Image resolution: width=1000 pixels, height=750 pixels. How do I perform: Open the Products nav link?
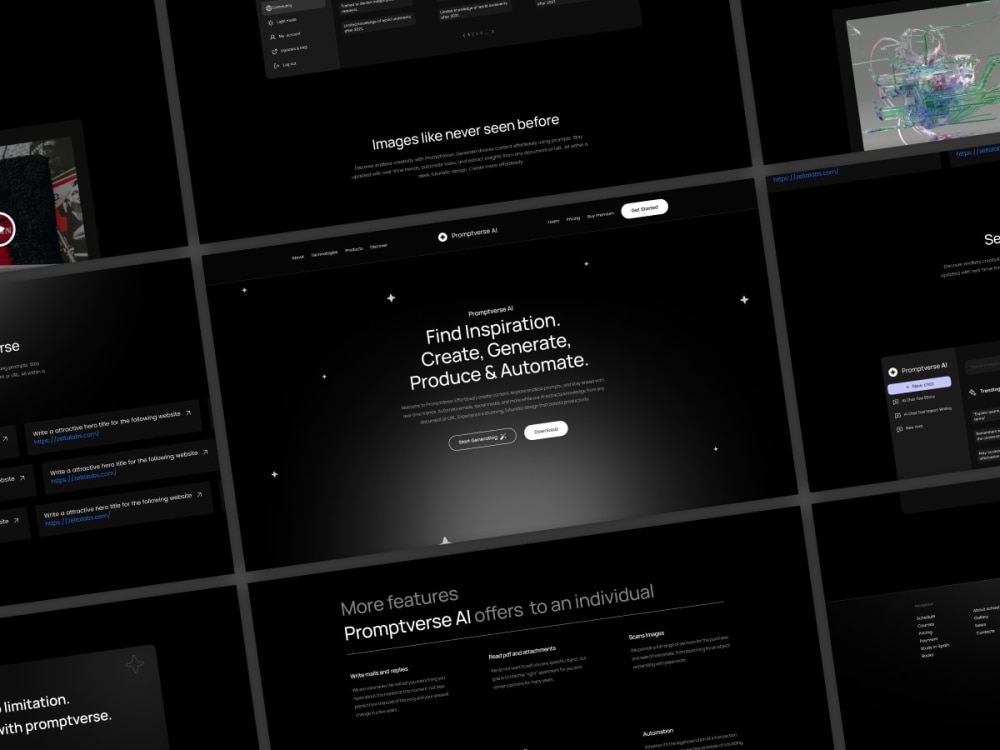pyautogui.click(x=354, y=249)
